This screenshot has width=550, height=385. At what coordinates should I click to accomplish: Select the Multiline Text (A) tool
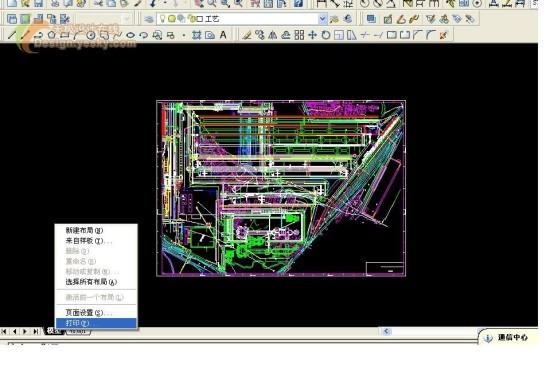pos(223,35)
